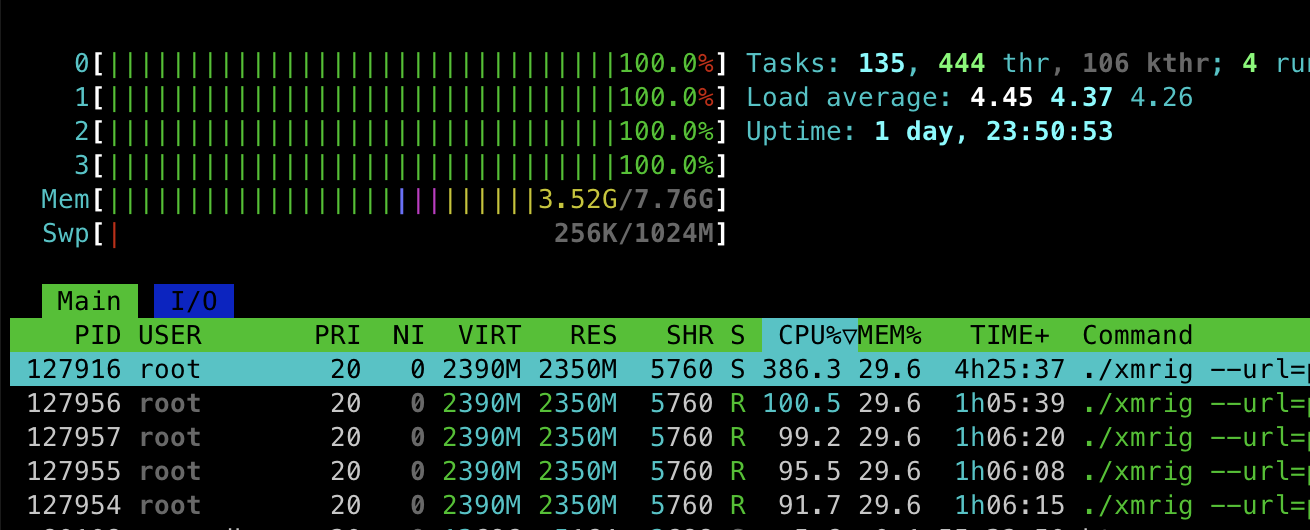Viewport: 1310px width, 530px height.
Task: Click TIME+ value 4h25:37
Action: [x=1010, y=369]
